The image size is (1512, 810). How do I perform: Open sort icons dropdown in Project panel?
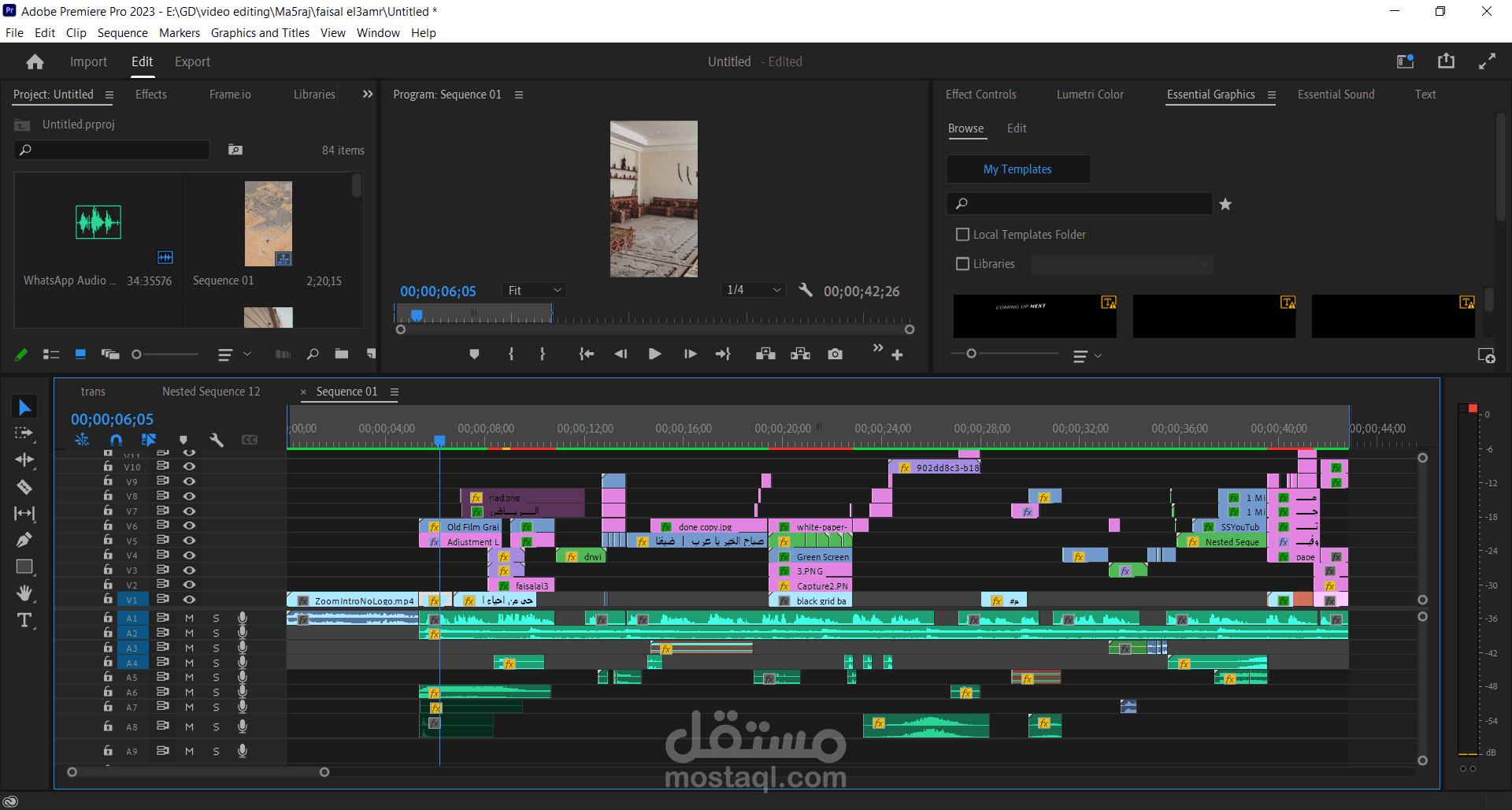point(234,355)
